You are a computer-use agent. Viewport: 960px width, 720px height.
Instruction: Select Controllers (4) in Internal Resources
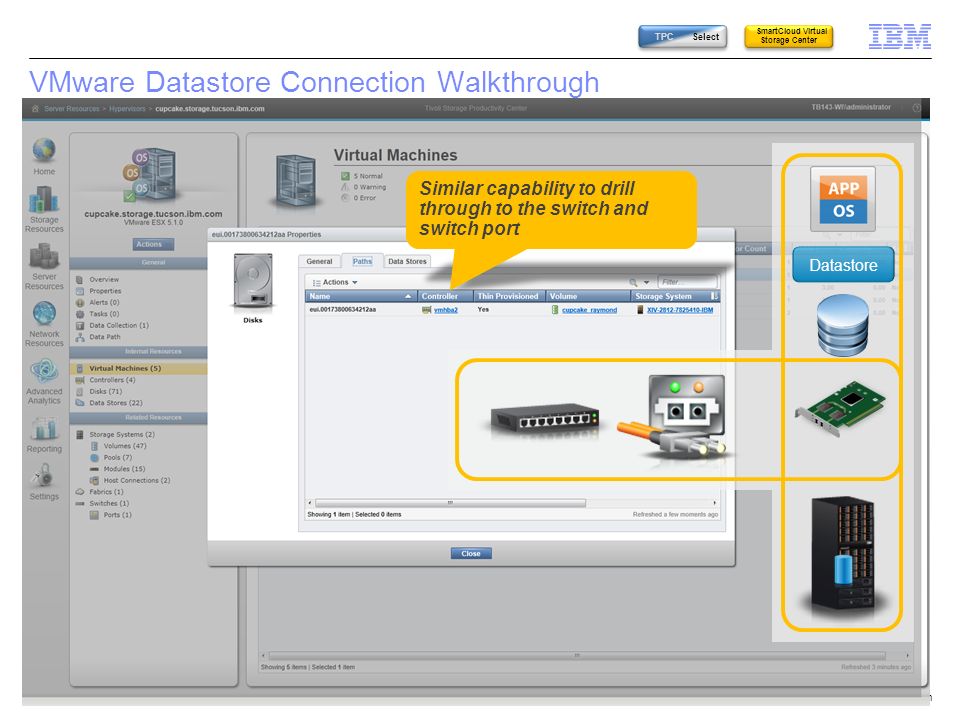tap(112, 380)
